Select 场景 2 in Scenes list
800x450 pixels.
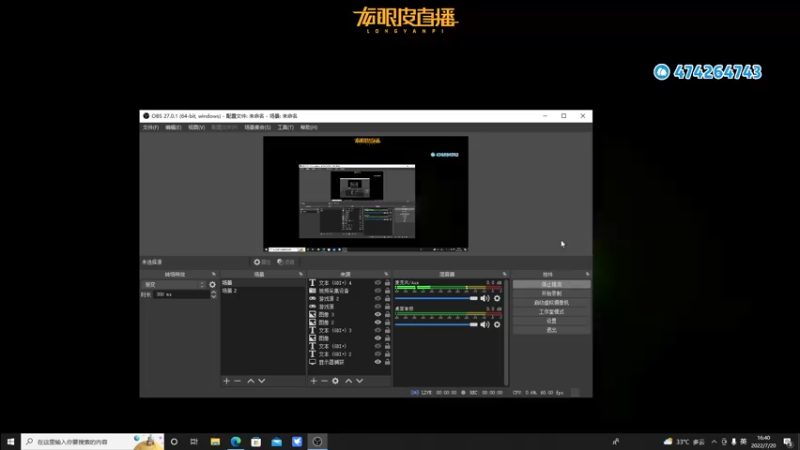(263, 291)
